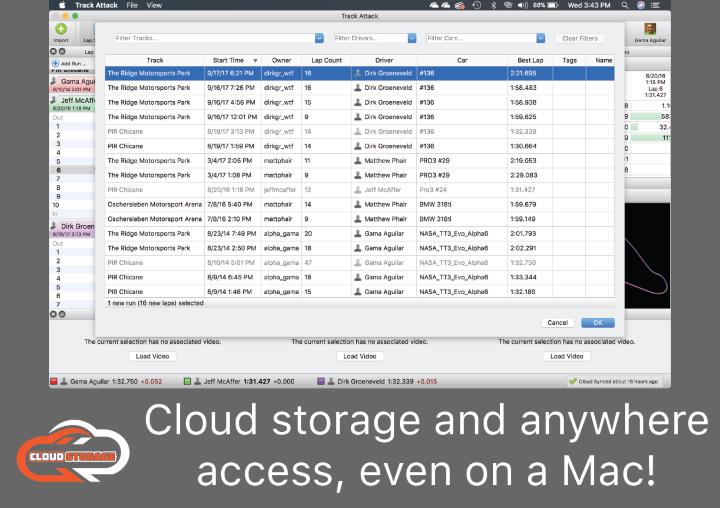Click the Add Run plus icon
Viewport: 720px width, 508px height.
click(54, 63)
